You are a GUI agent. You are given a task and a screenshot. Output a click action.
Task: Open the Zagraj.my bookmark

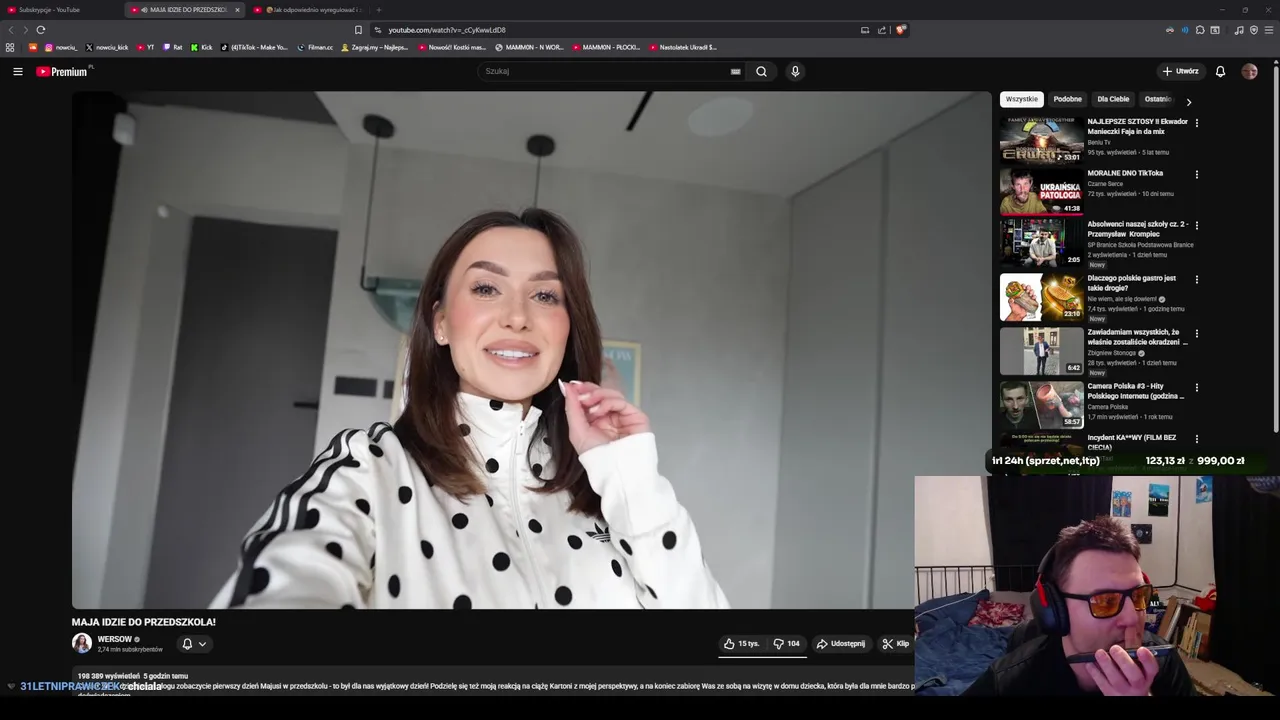point(374,47)
